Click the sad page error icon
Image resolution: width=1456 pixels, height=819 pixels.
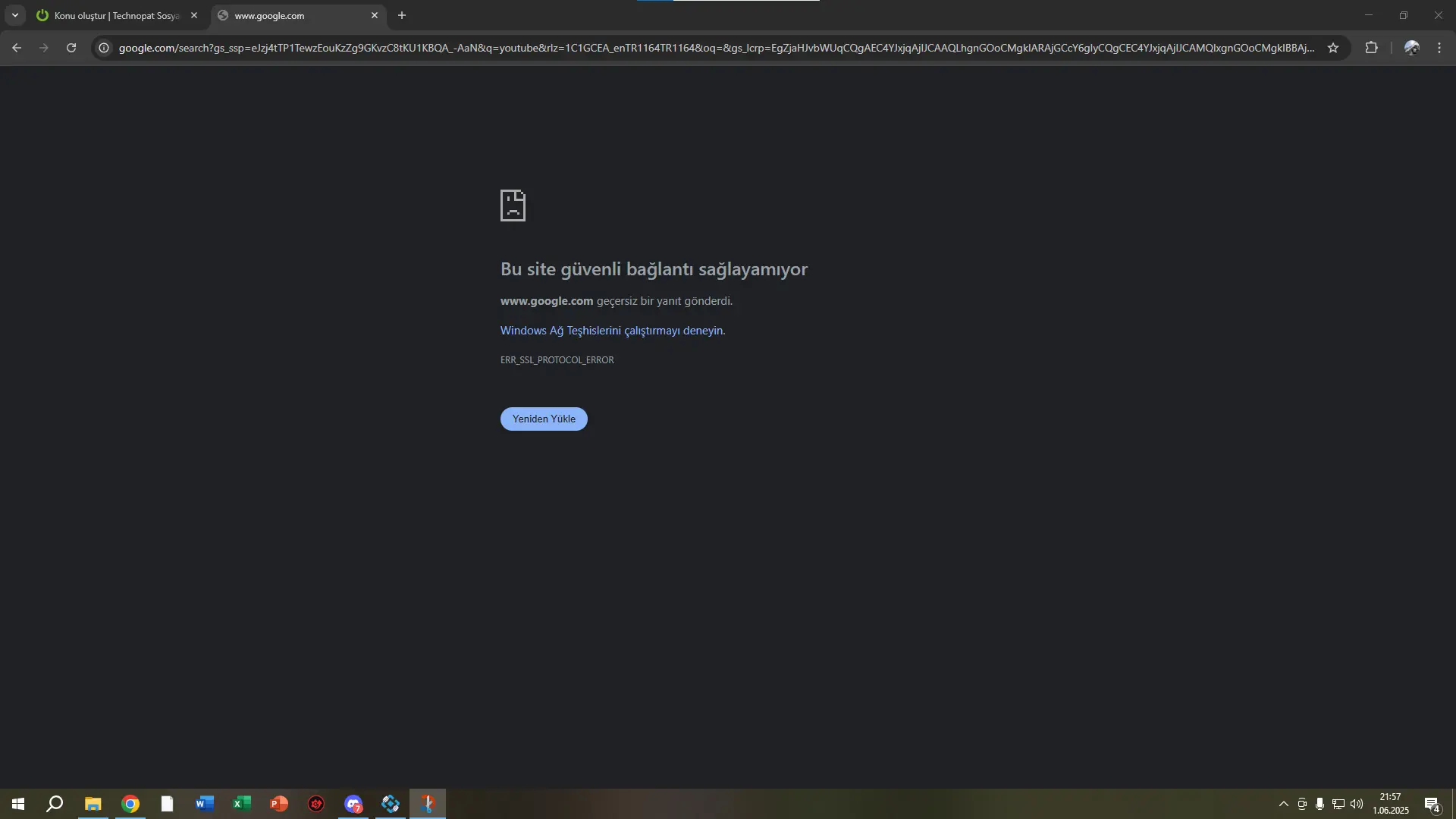[513, 206]
